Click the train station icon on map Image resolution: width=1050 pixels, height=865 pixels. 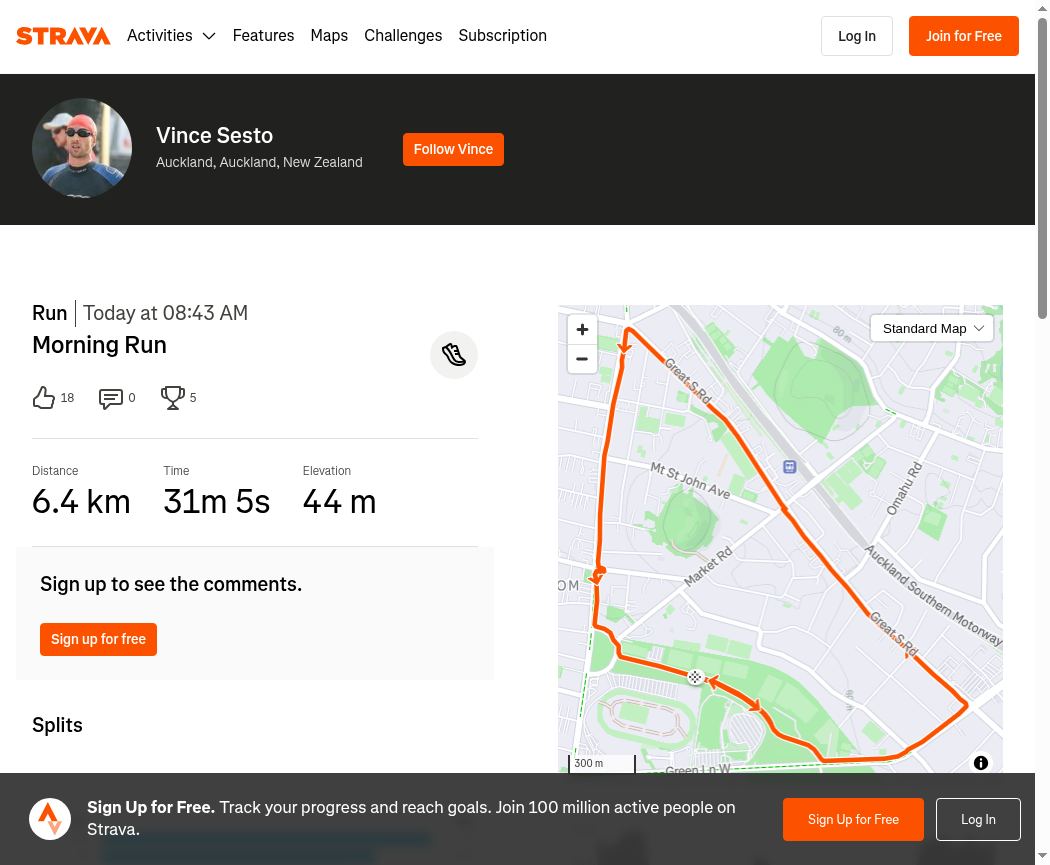pos(790,467)
